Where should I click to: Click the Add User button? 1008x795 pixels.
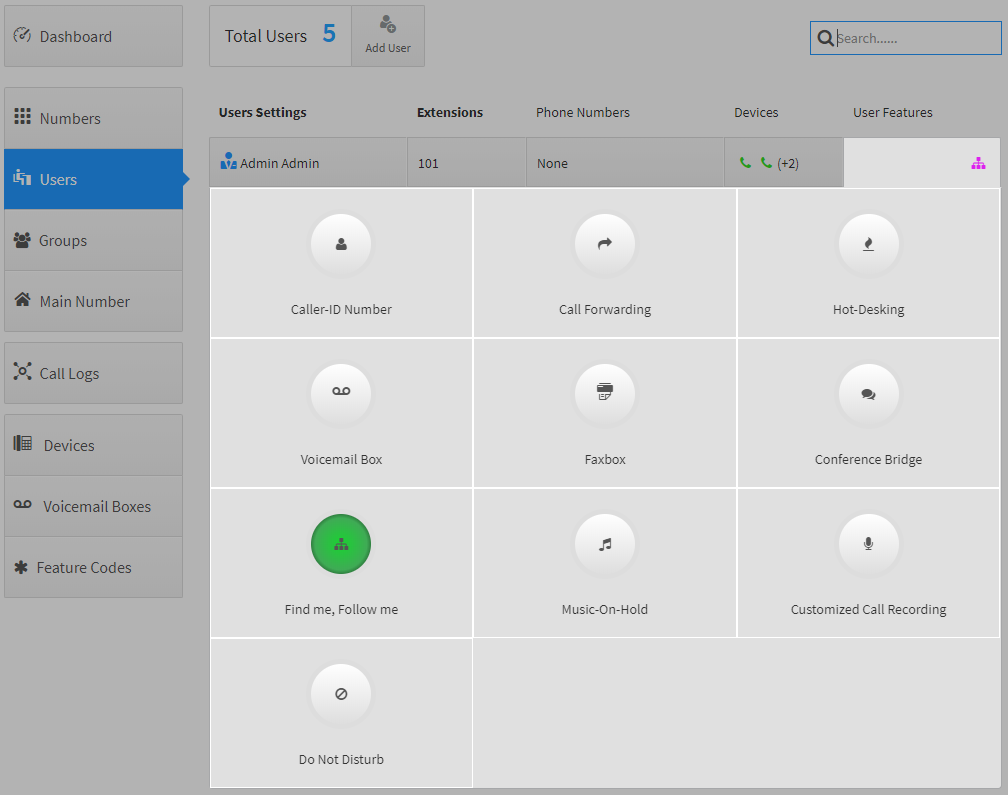click(x=388, y=36)
